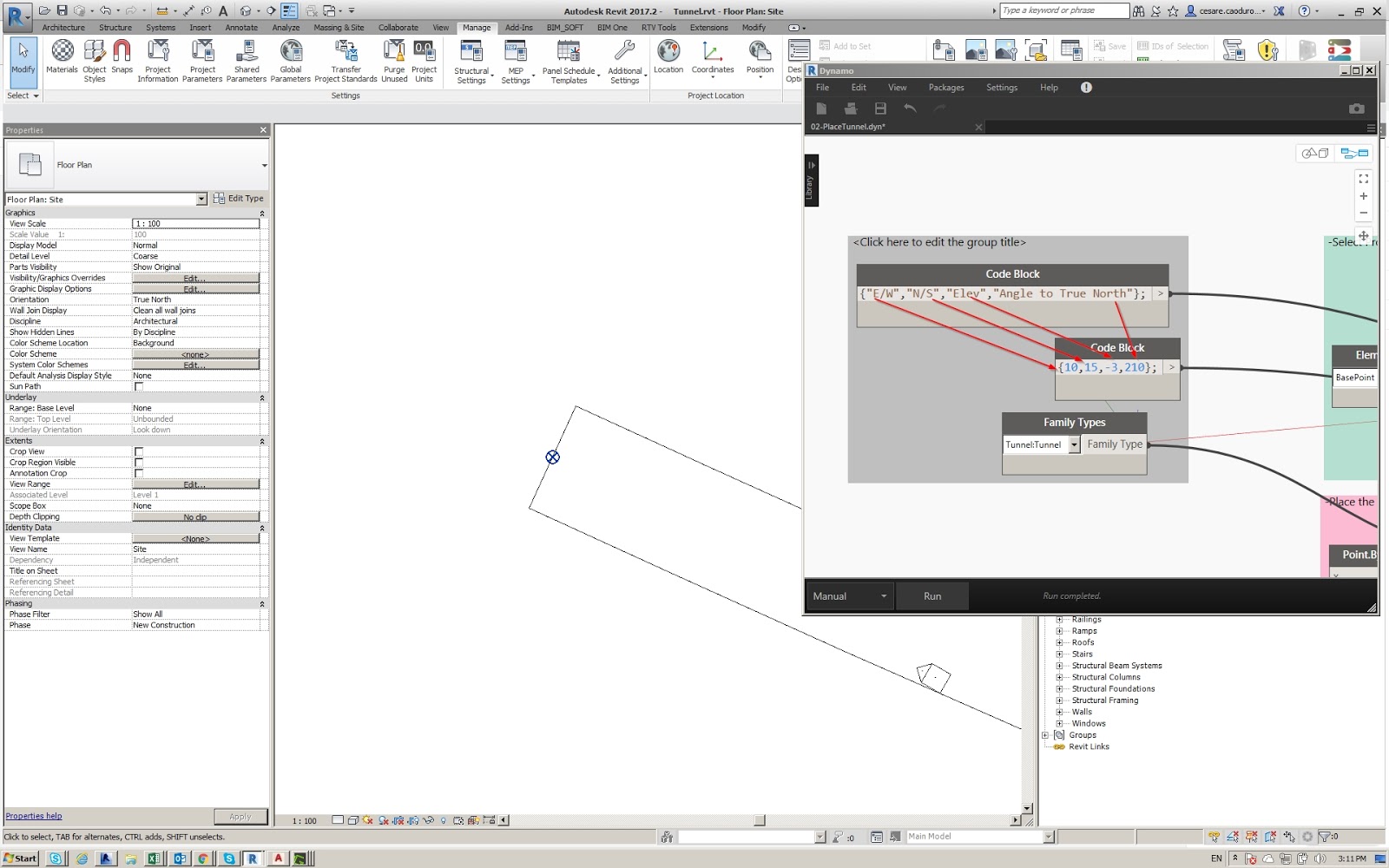
Task: Click Edit Type in the Properties palette
Action: point(239,198)
